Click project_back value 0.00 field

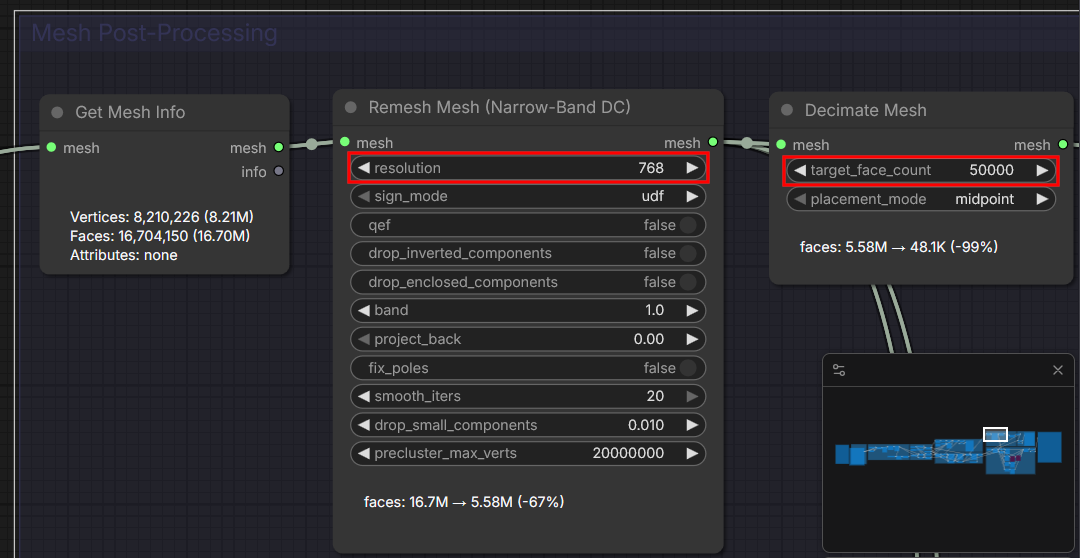click(x=528, y=339)
